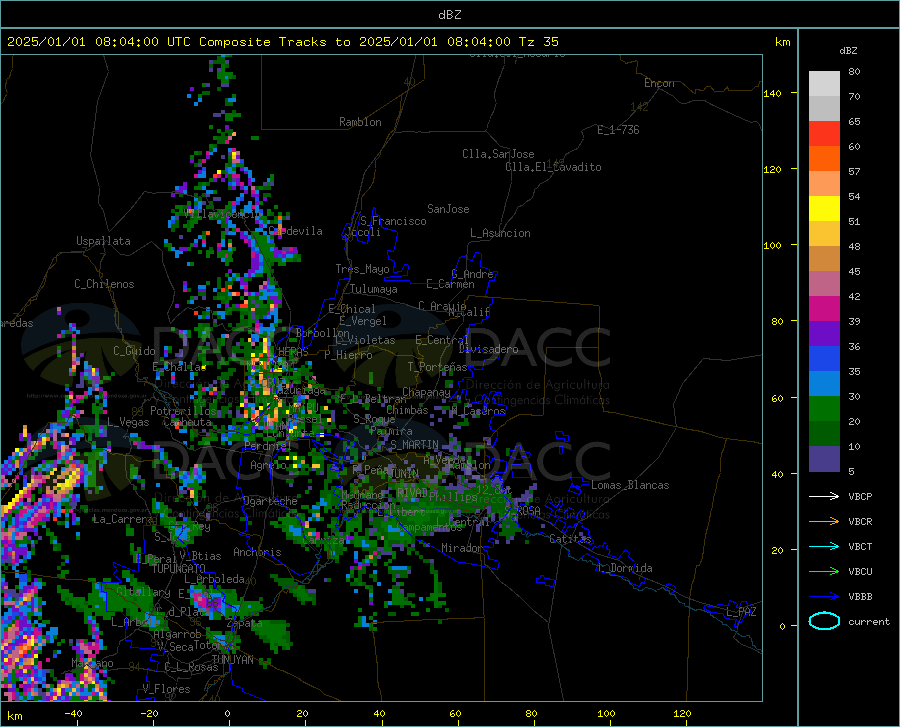Click the Zapata map label
The image size is (900, 727).
click(x=245, y=623)
